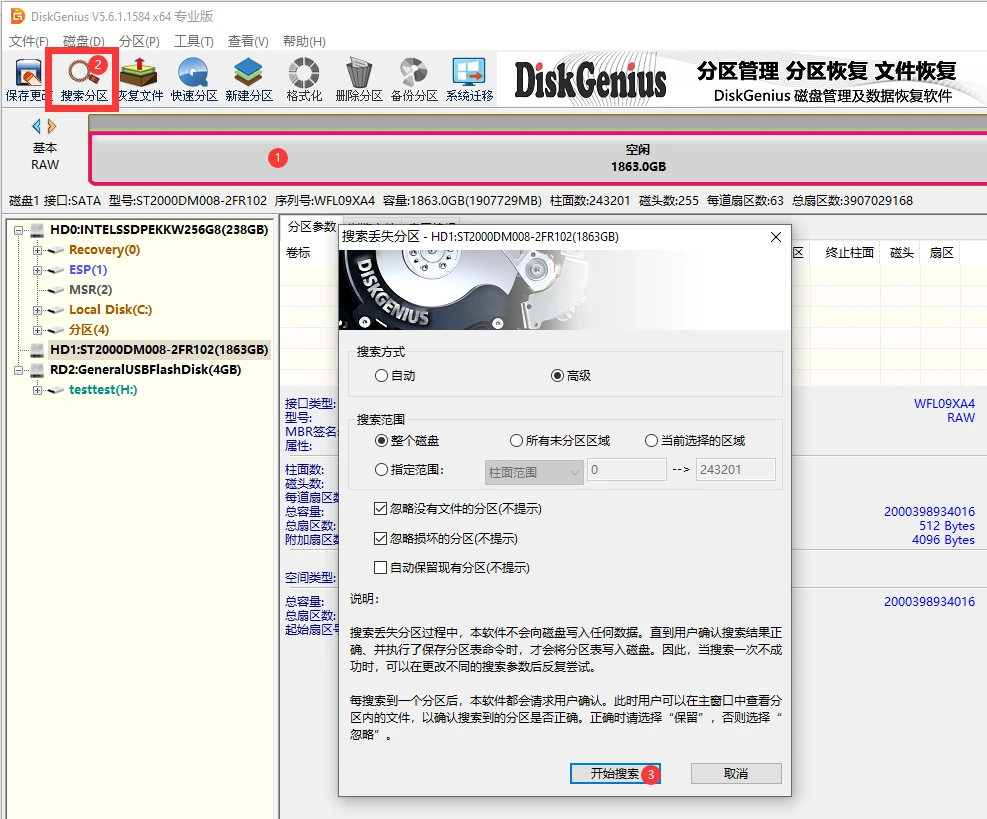Open the 柱面范围 dropdown

pos(534,472)
